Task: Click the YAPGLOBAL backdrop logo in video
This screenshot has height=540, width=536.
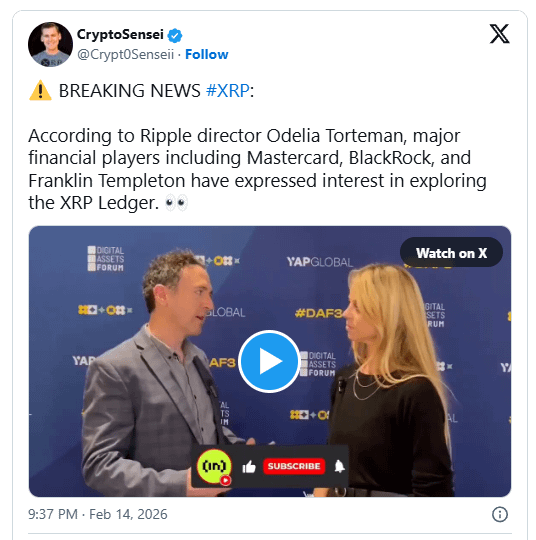Action: click(320, 262)
